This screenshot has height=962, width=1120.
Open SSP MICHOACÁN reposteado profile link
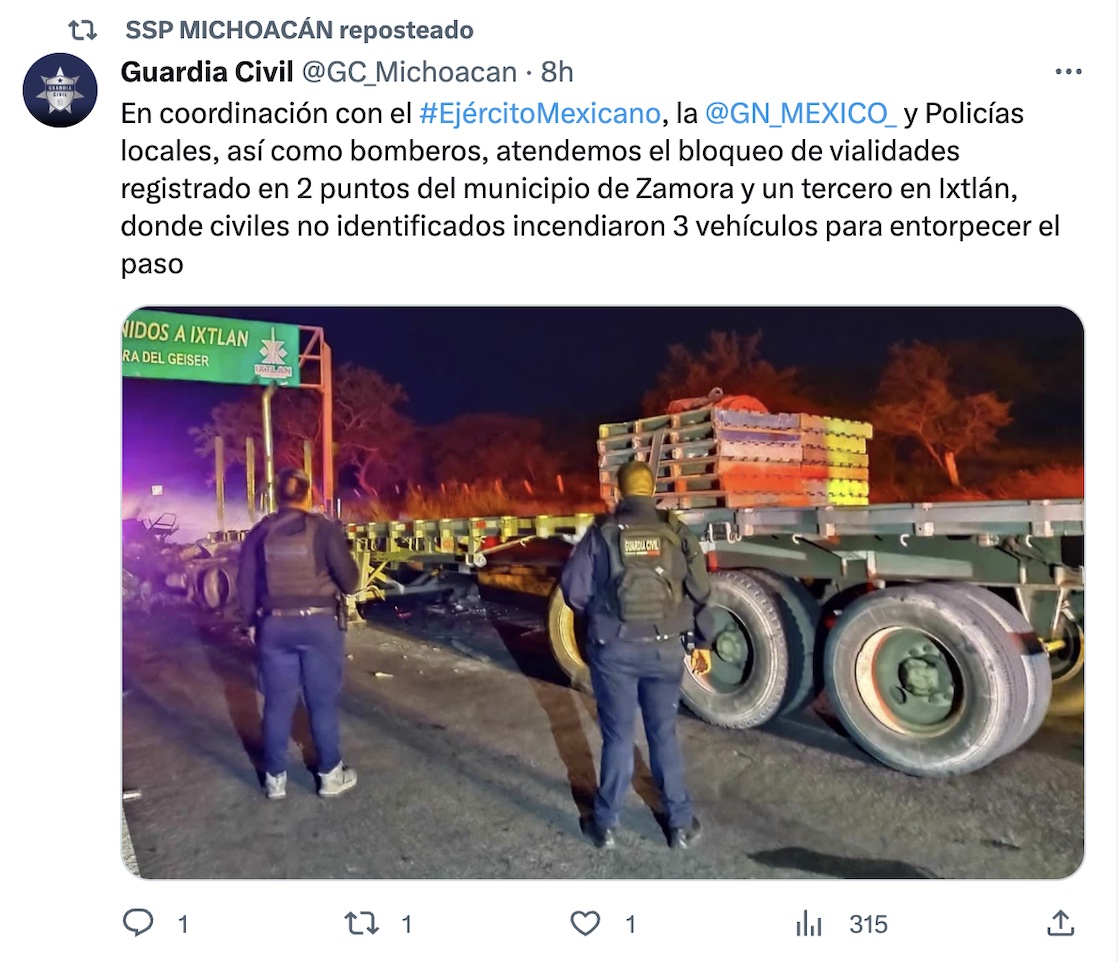coord(299,30)
